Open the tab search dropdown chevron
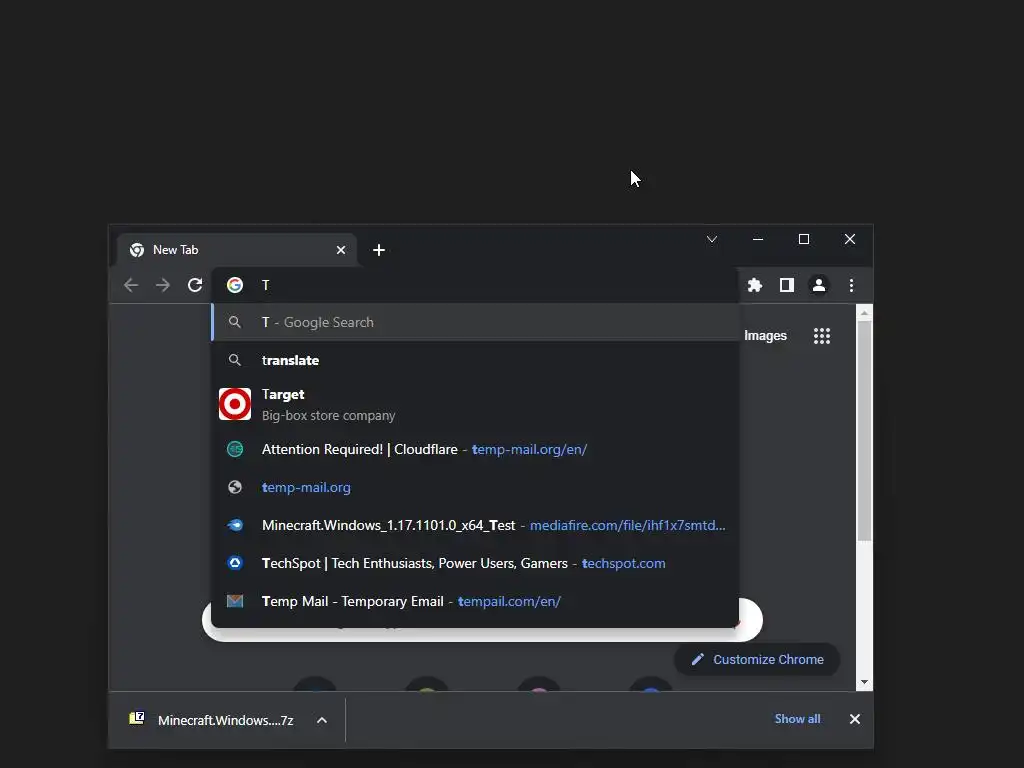The width and height of the screenshot is (1024, 768). pos(712,239)
